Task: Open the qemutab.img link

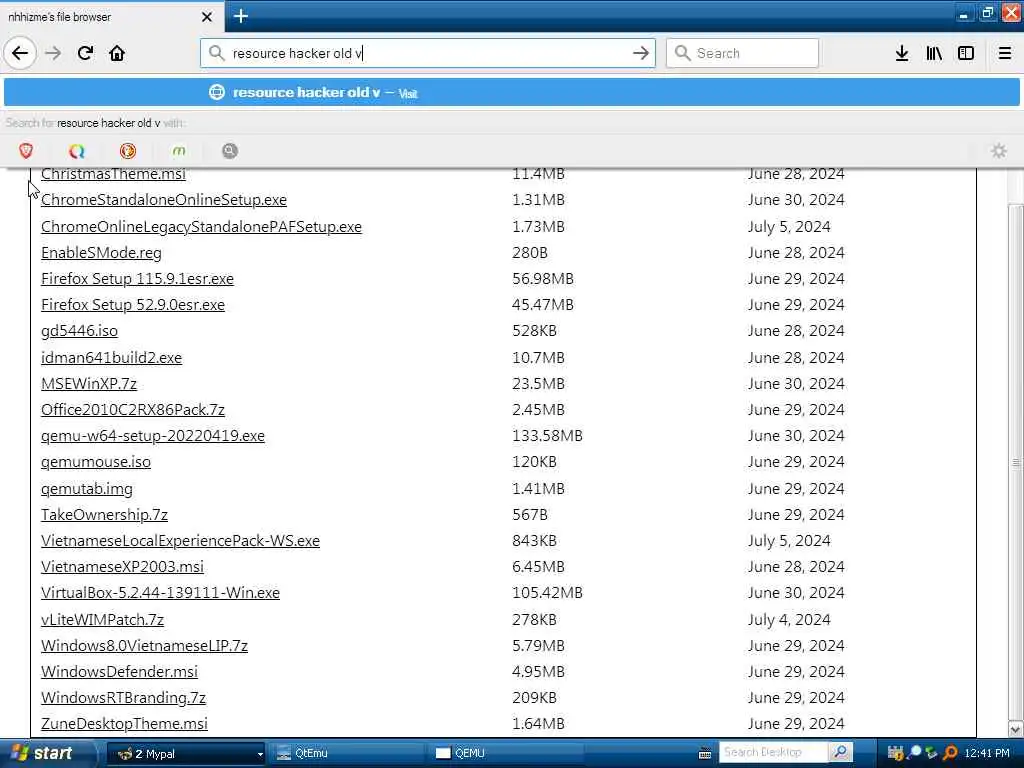Action: (x=86, y=489)
